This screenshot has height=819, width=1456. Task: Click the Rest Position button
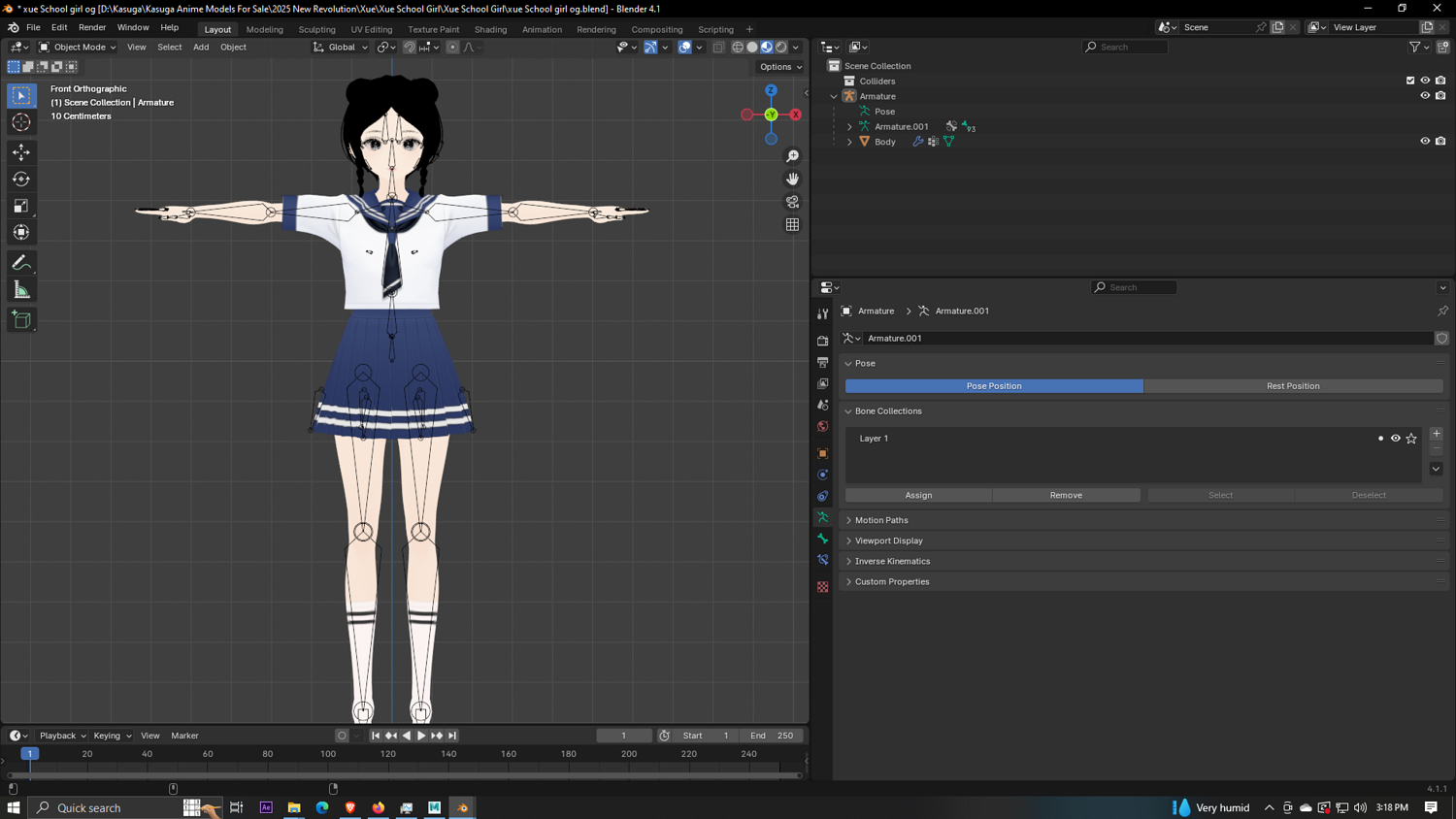pyautogui.click(x=1292, y=386)
